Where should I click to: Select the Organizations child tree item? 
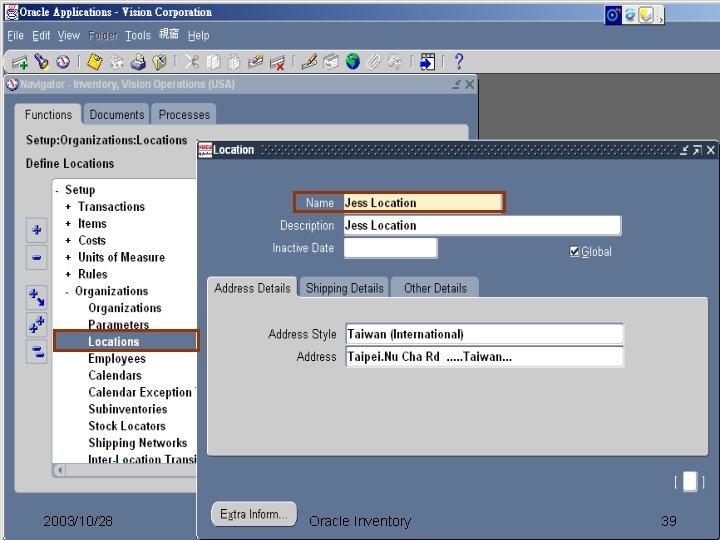[x=125, y=308]
